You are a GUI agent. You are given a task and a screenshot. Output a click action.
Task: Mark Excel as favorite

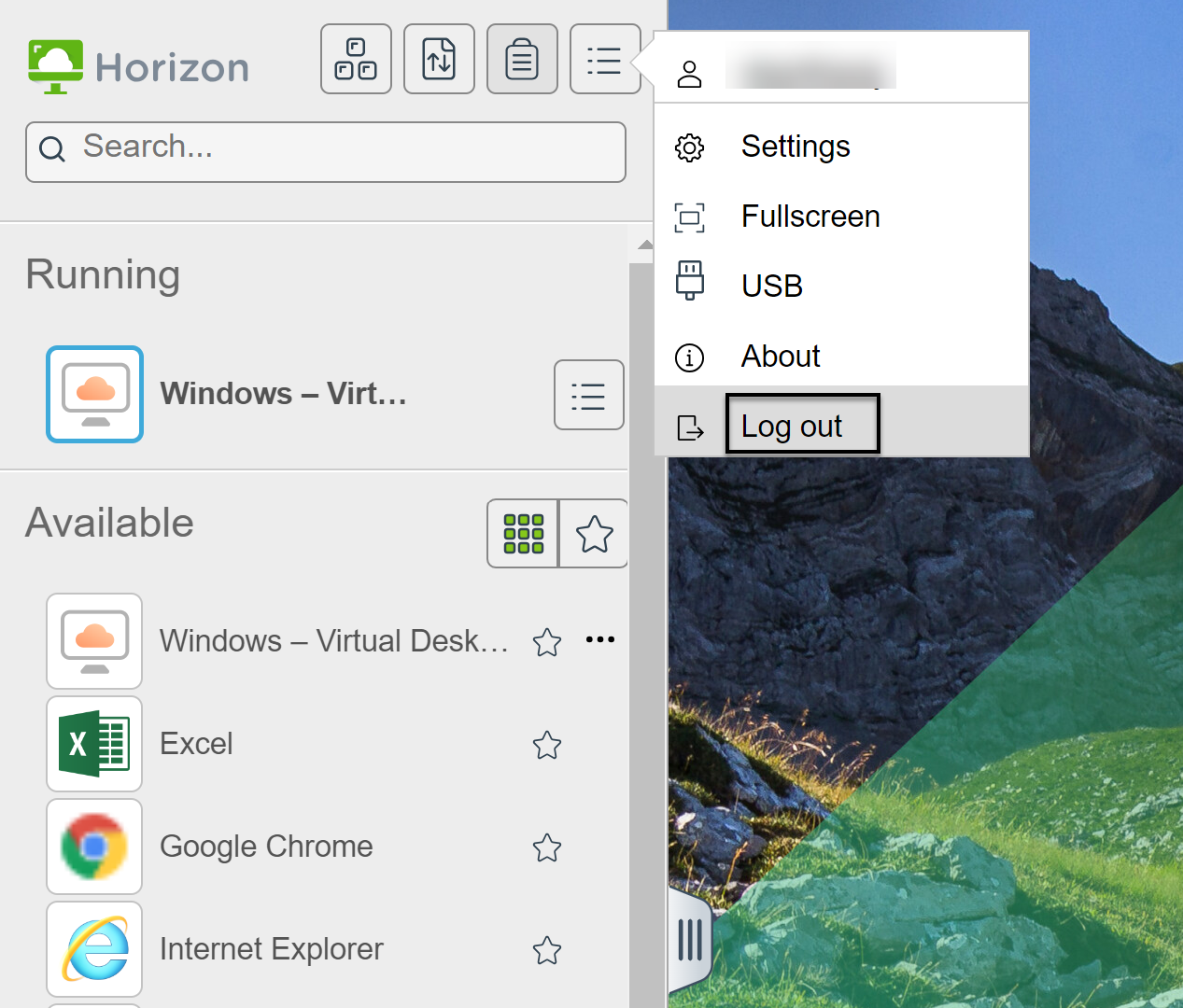pyautogui.click(x=547, y=745)
